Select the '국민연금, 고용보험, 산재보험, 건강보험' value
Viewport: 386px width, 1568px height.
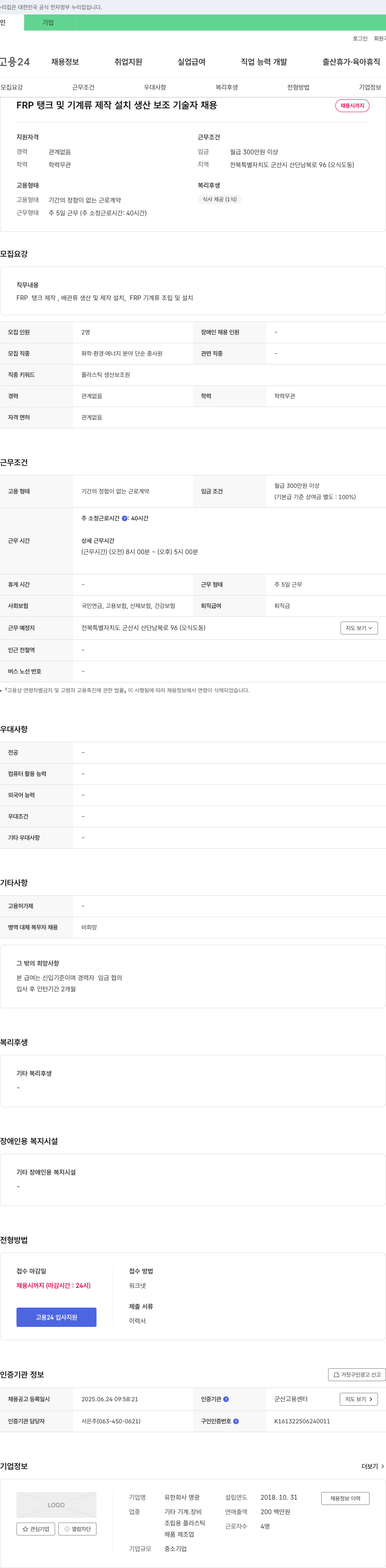tap(128, 606)
